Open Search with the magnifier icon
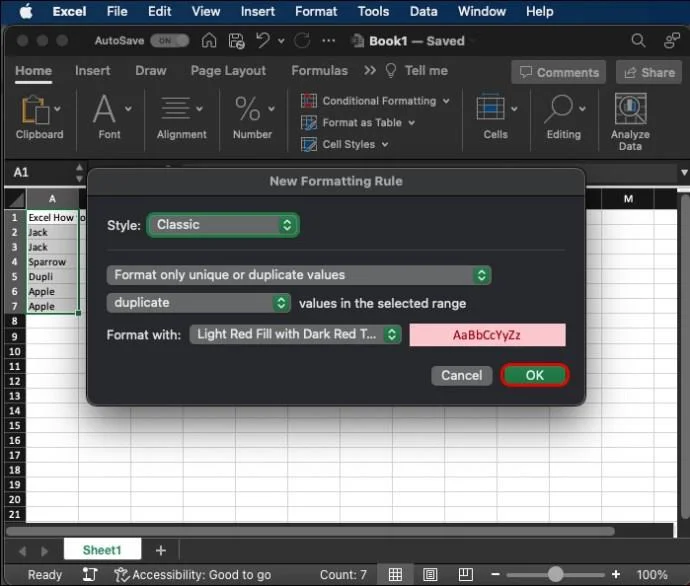The image size is (690, 586). (x=638, y=41)
